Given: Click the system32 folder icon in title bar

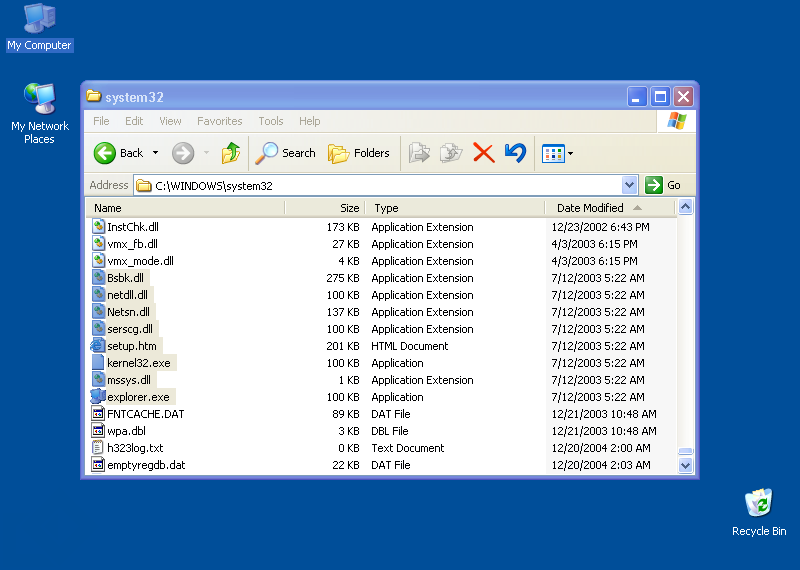Looking at the screenshot, I should click(x=93, y=96).
